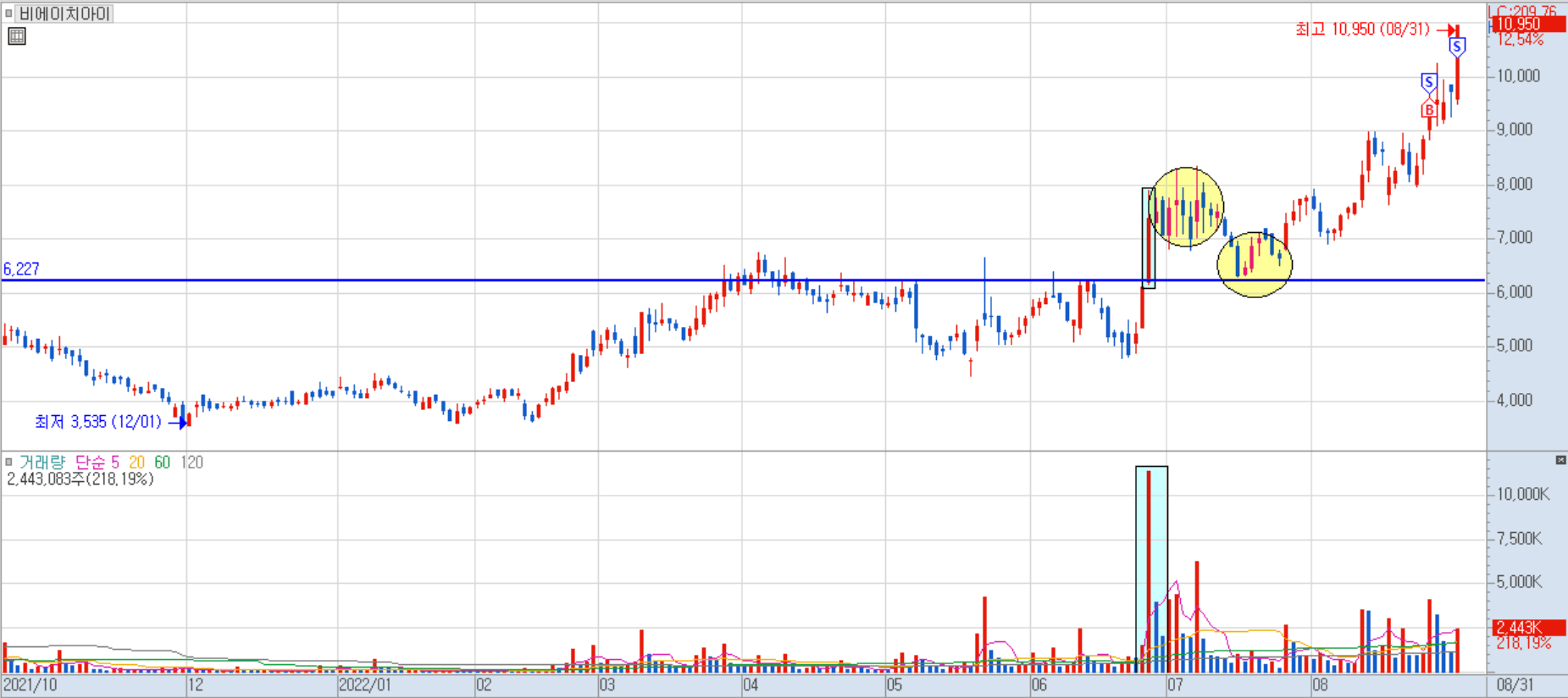Click the 단순 moving average label
The height and width of the screenshot is (698, 1568).
pos(91,463)
